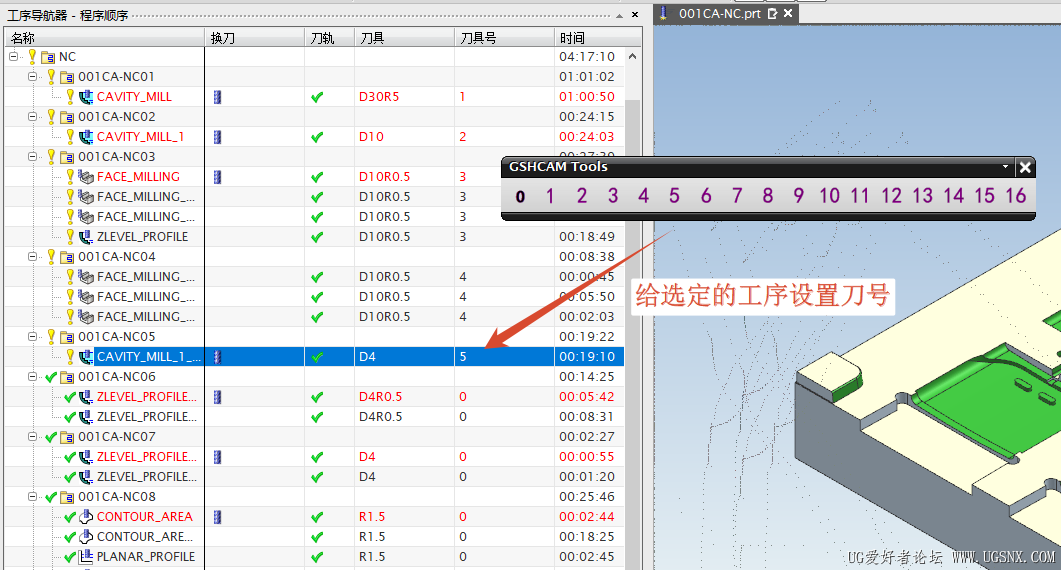Set tool number 8 in GSHCAM Tools
This screenshot has width=1061, height=570.
pos(767,196)
